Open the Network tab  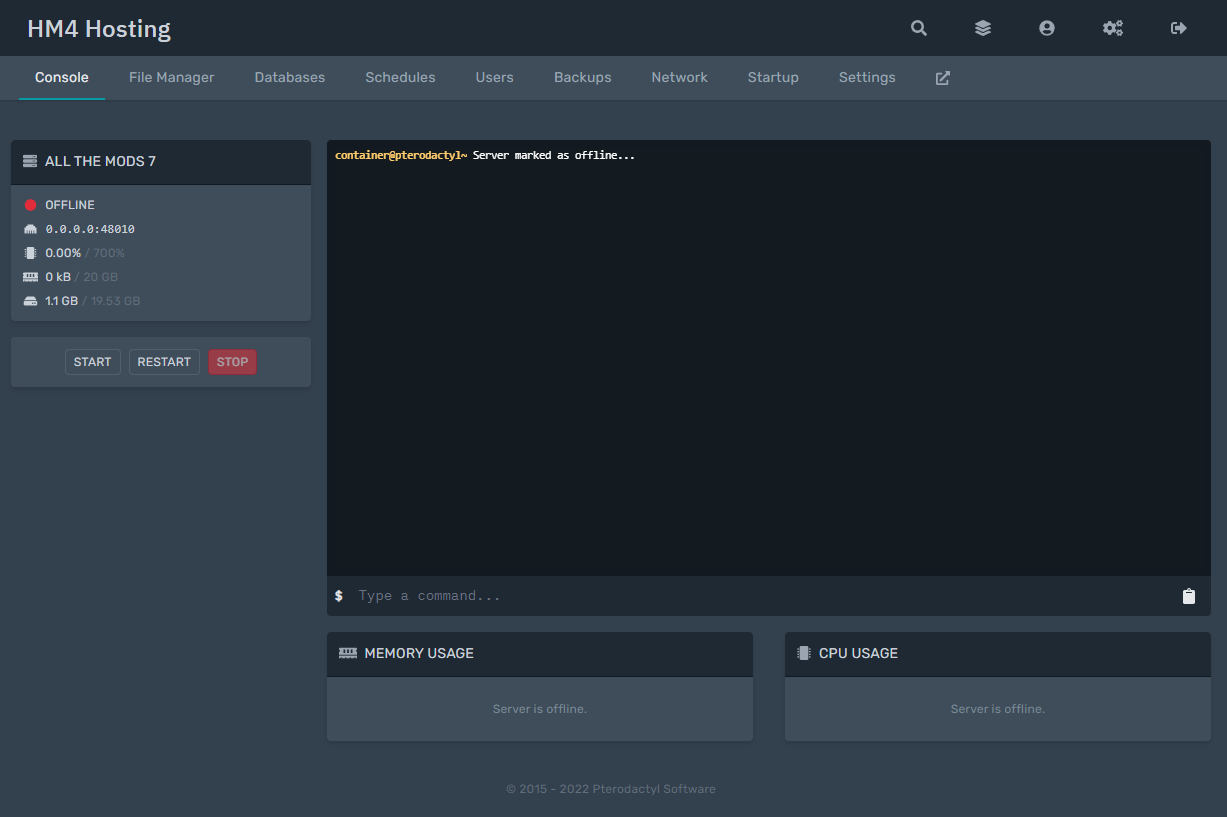pos(679,78)
